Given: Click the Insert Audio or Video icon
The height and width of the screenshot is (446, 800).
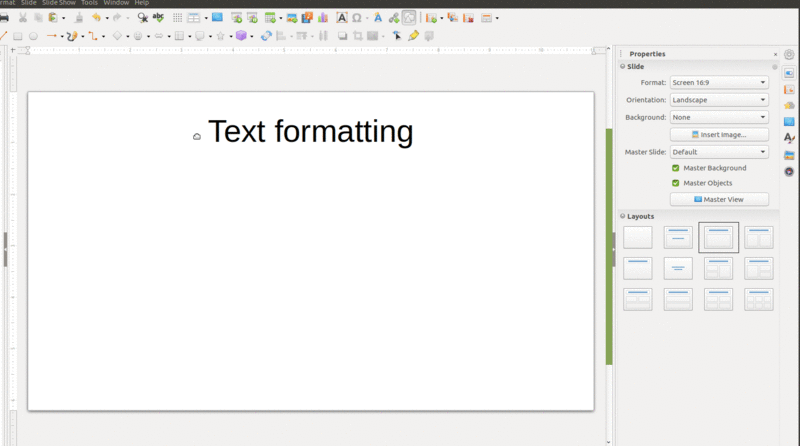Looking at the screenshot, I should point(307,18).
